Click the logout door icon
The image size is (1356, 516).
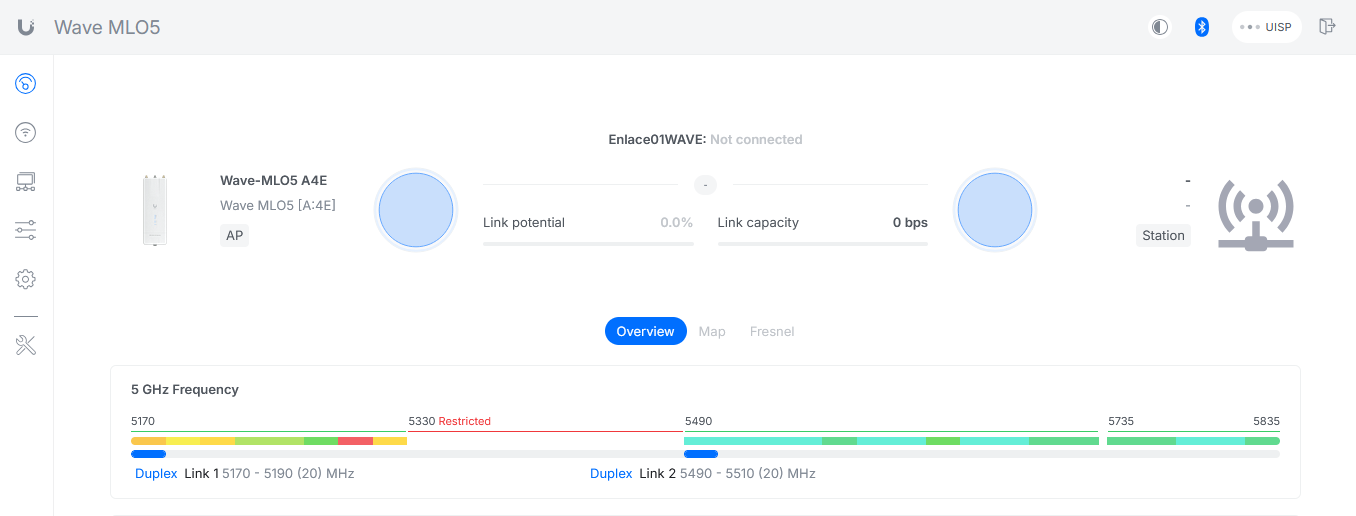1327,27
